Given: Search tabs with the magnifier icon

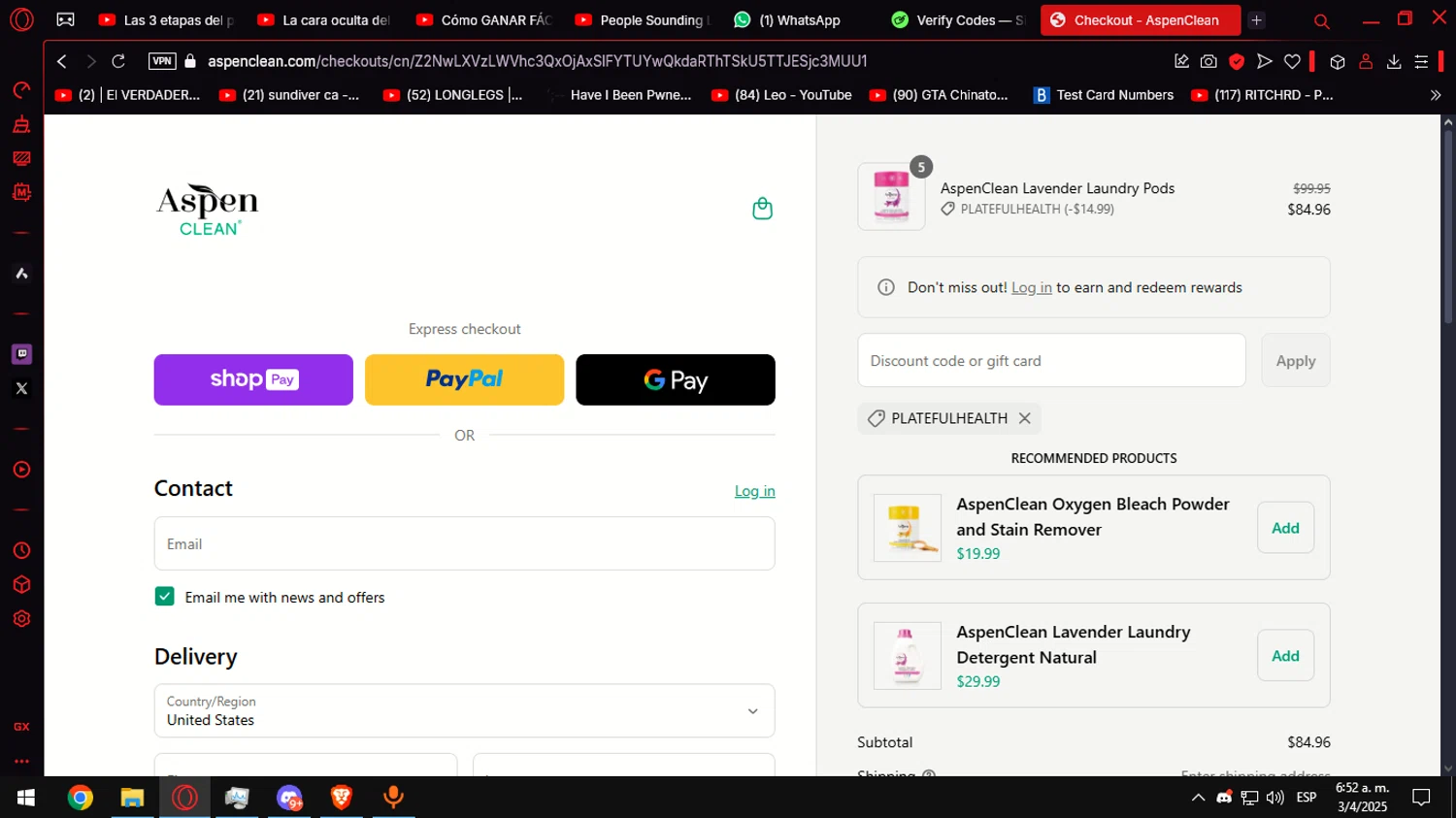Looking at the screenshot, I should click(x=1321, y=20).
